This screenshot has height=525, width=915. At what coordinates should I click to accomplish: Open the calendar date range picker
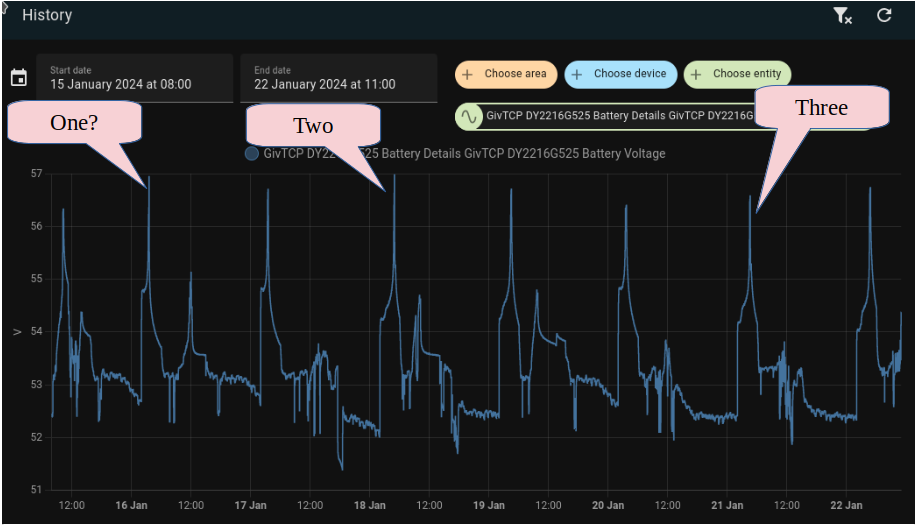click(x=19, y=77)
